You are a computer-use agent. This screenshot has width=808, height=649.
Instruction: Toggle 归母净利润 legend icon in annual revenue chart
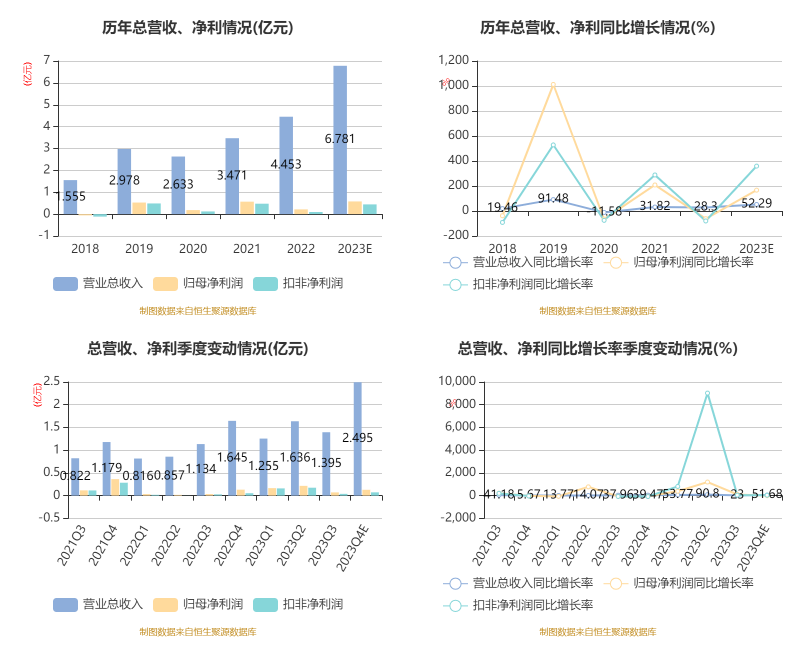(165, 284)
